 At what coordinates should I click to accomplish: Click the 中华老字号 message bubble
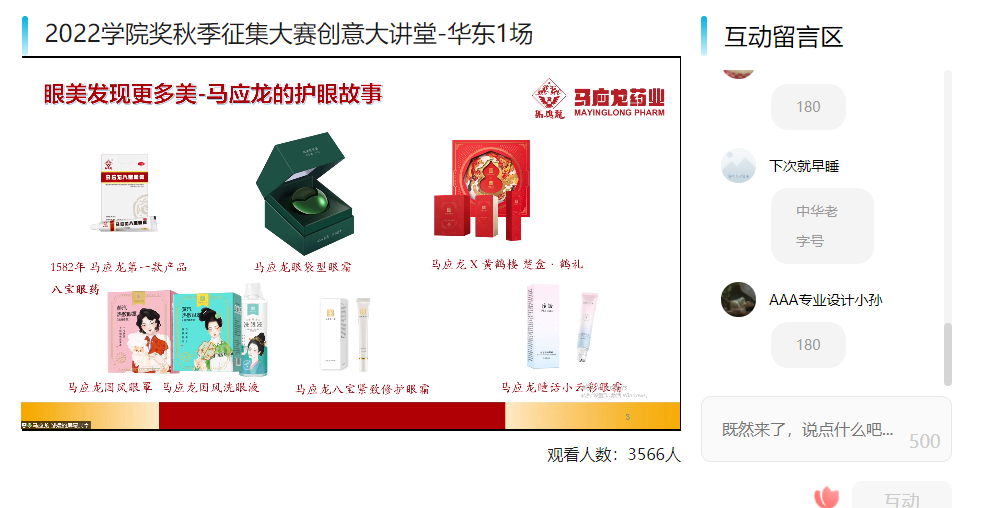(822, 226)
